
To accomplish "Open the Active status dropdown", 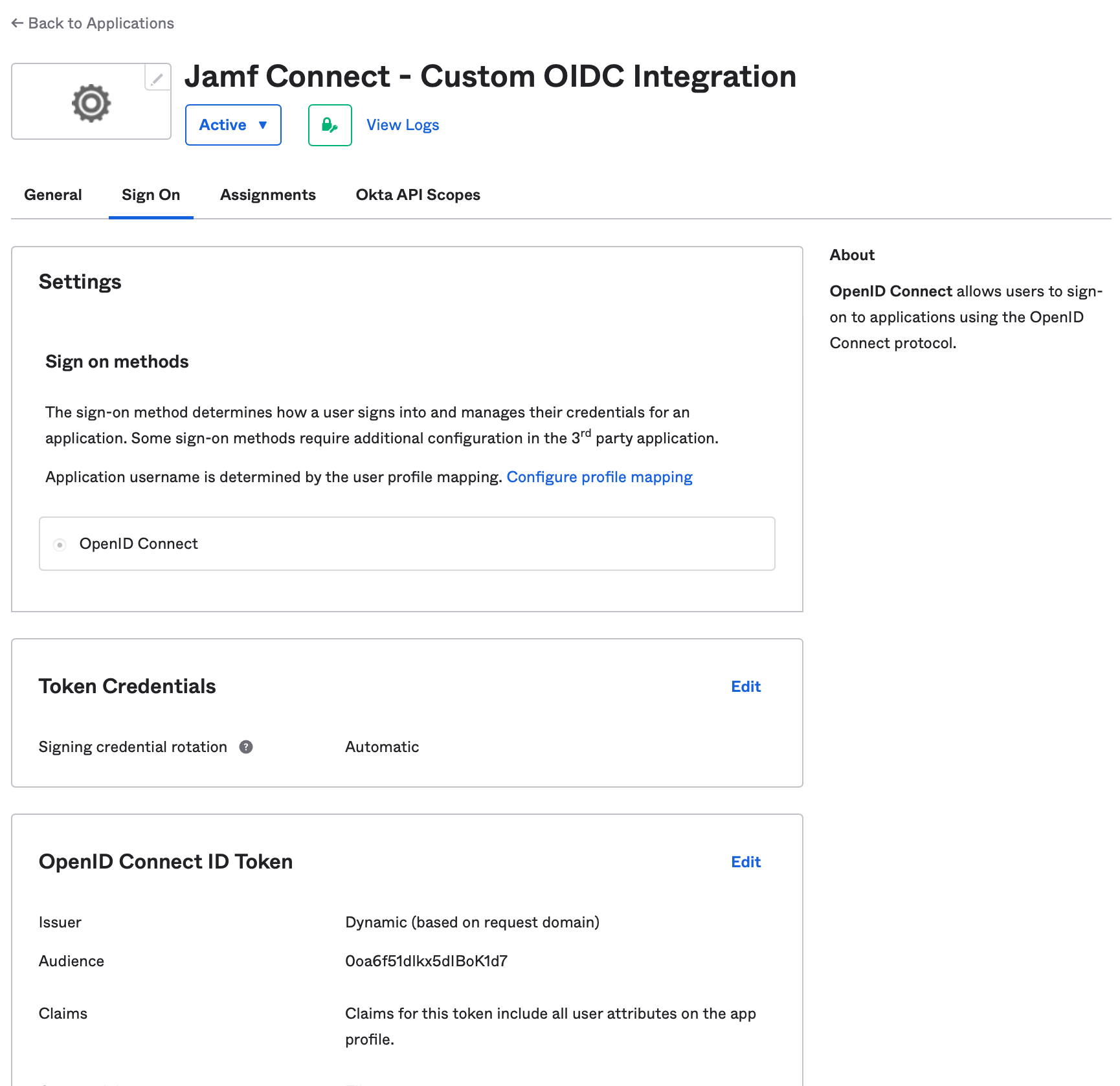I will [233, 125].
